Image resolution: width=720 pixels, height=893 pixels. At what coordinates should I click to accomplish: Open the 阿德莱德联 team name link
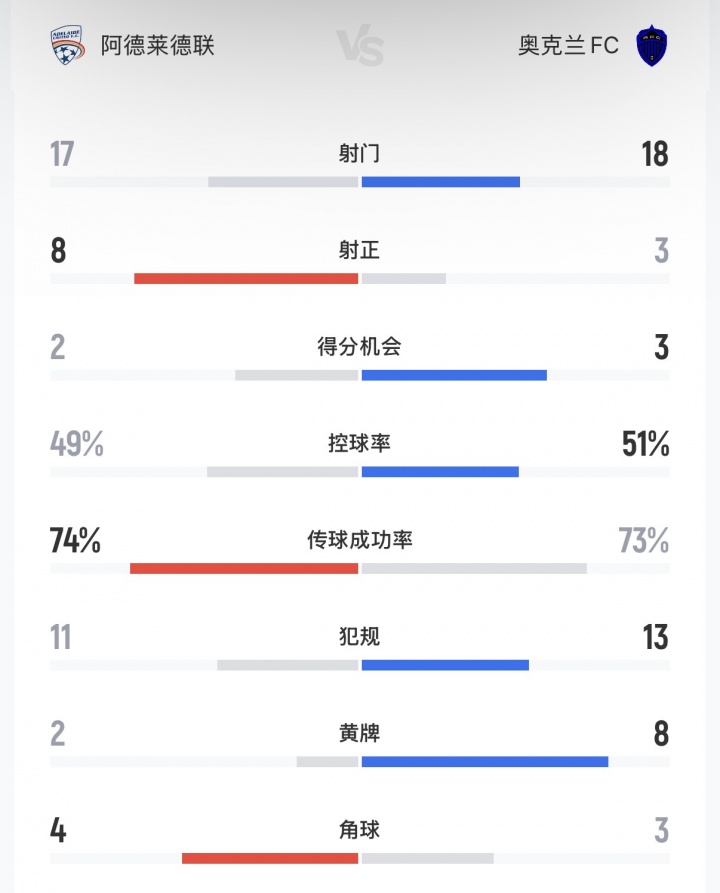[158, 46]
